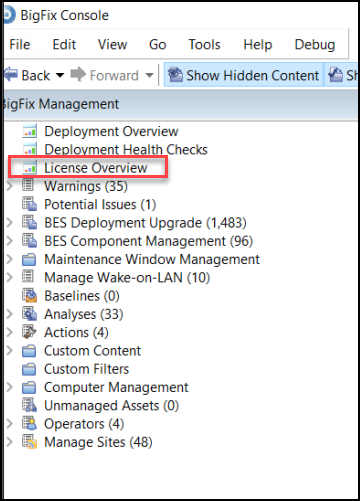
Task: Open the View menu
Action: click(x=112, y=44)
